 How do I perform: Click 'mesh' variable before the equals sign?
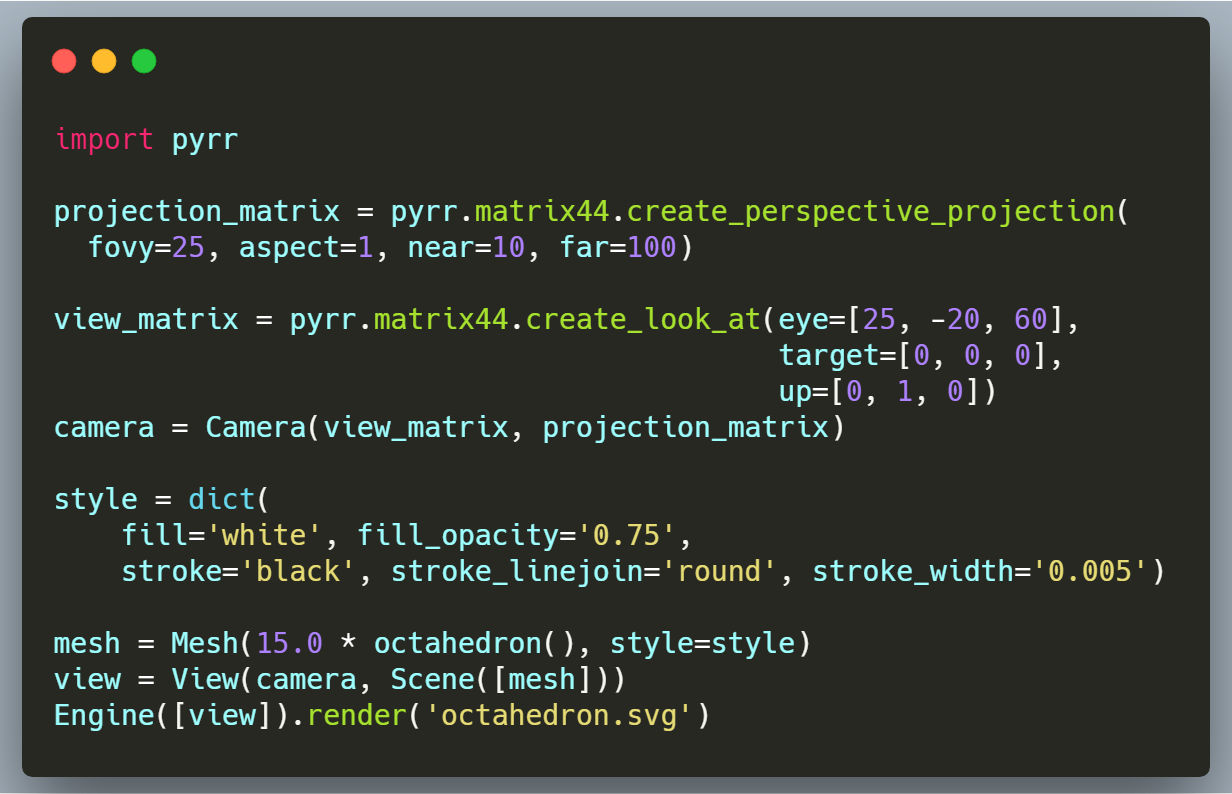tap(88, 643)
